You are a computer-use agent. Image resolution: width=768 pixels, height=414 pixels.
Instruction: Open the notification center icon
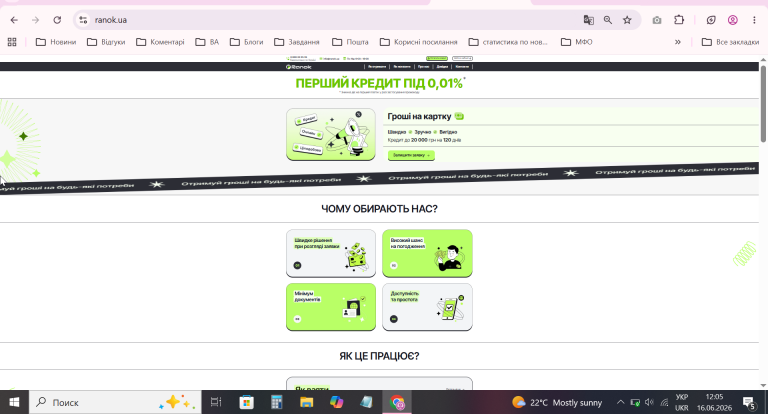749,402
